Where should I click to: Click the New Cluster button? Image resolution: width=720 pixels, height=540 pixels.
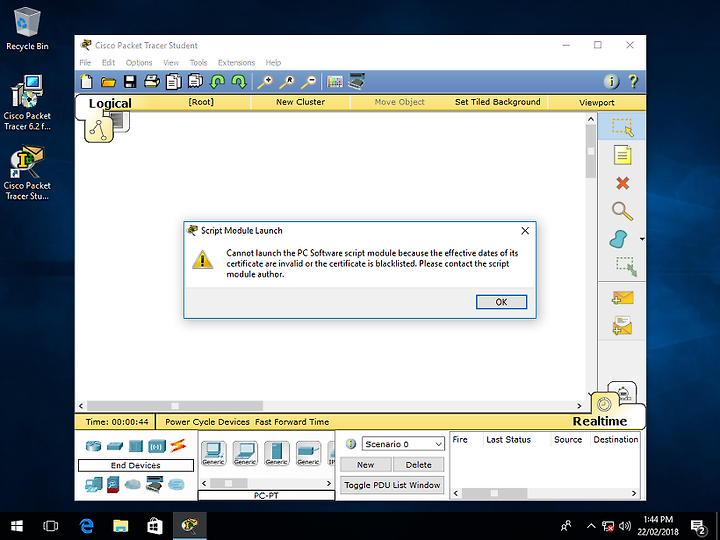300,102
